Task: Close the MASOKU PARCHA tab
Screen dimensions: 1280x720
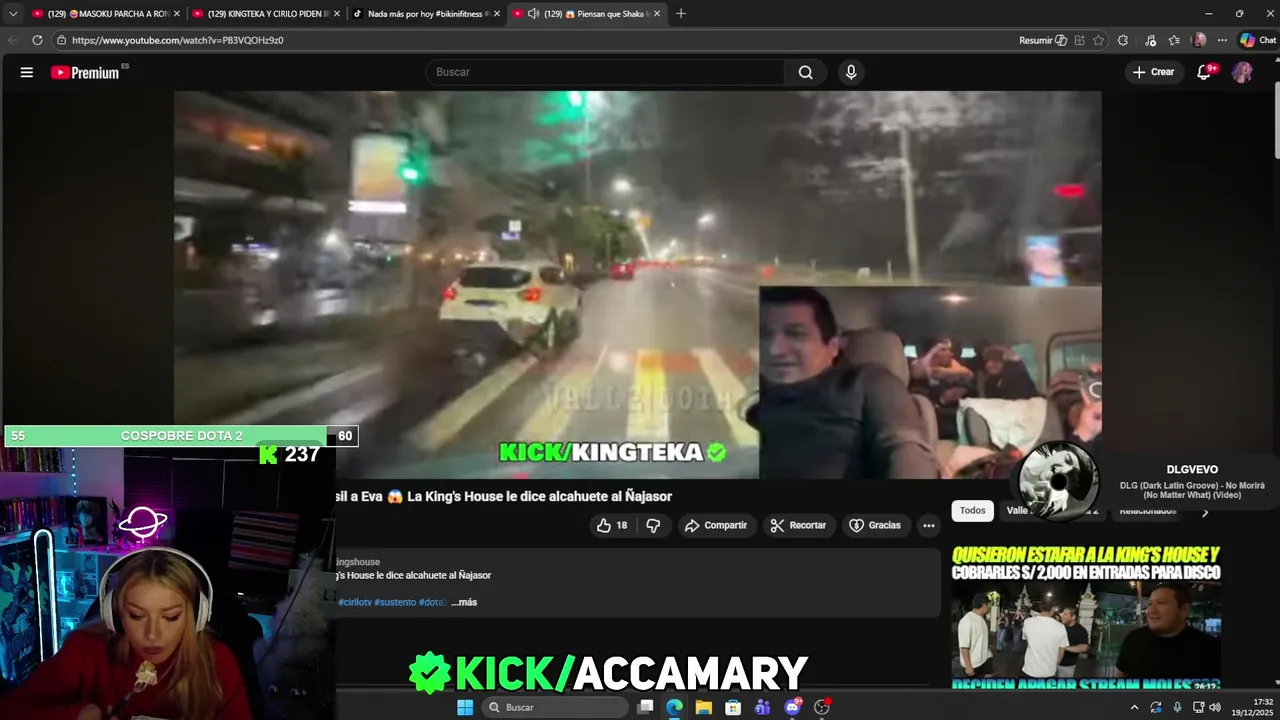Action: point(176,14)
